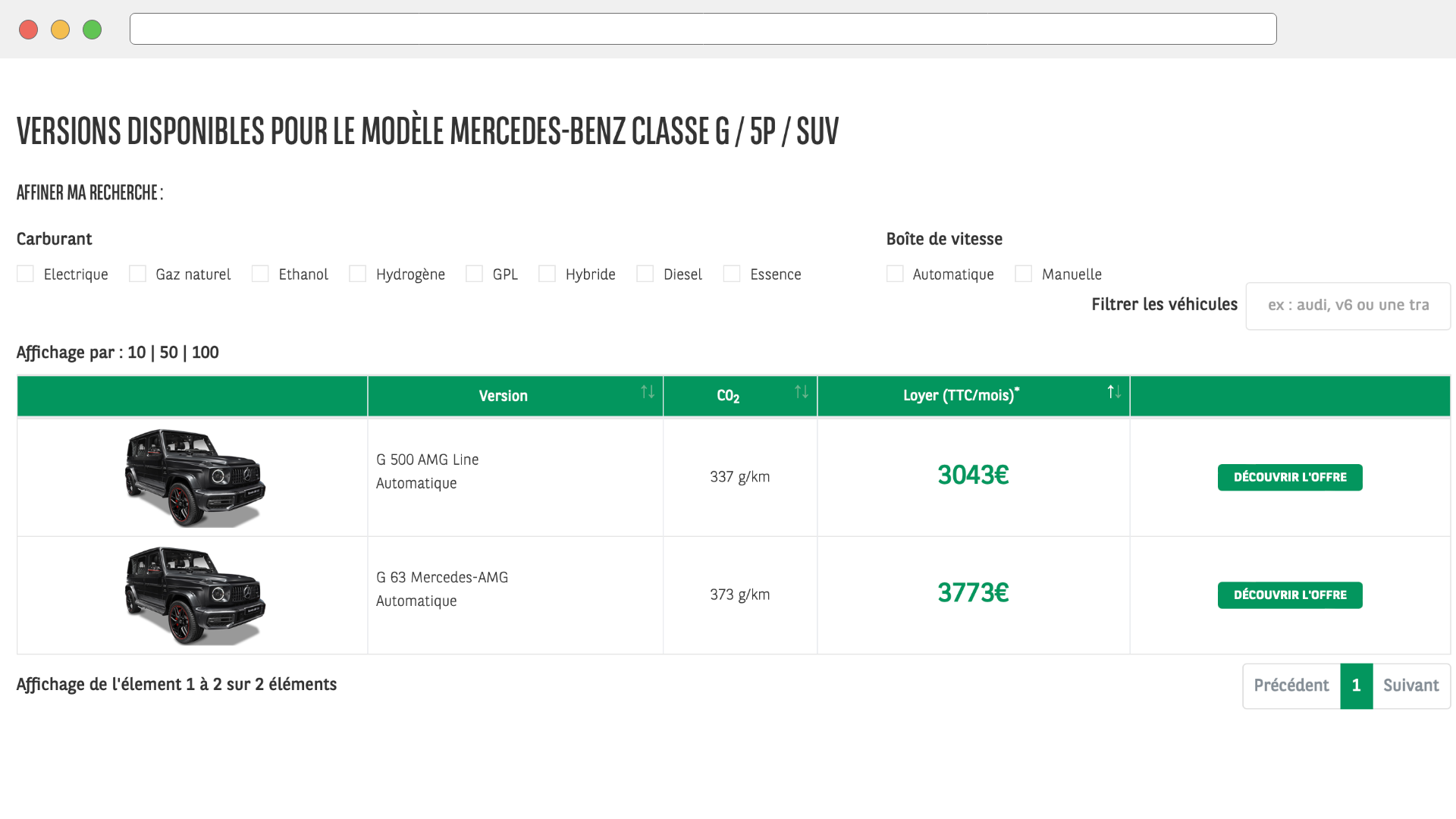Check the Automatique gearbox option
The height and width of the screenshot is (819, 1456).
[x=895, y=274]
